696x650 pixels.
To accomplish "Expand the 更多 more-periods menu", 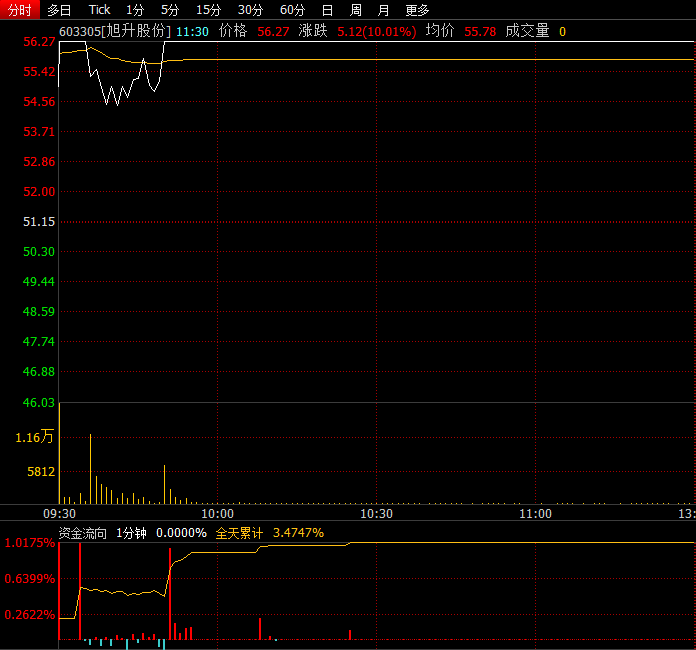I will click(417, 10).
